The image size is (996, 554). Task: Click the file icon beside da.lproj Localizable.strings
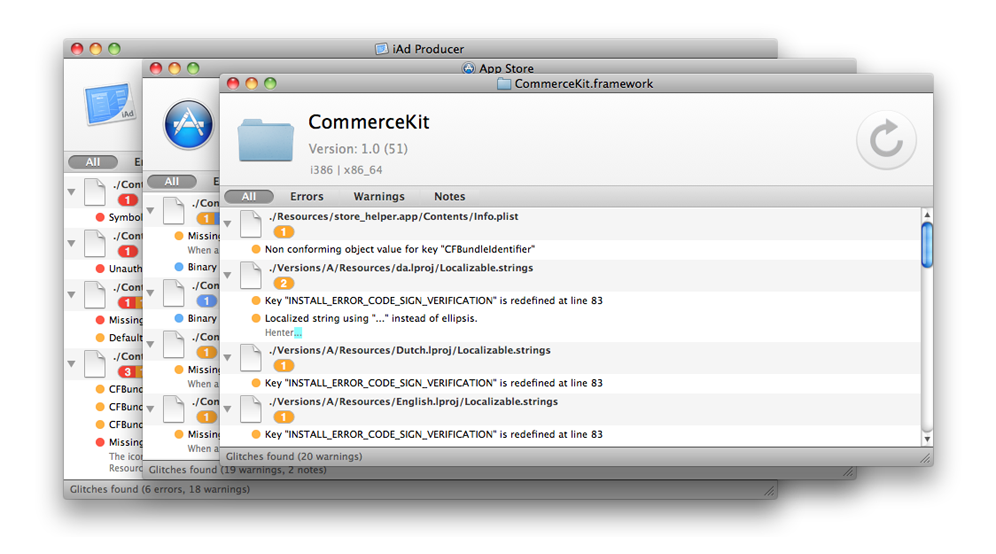250,276
